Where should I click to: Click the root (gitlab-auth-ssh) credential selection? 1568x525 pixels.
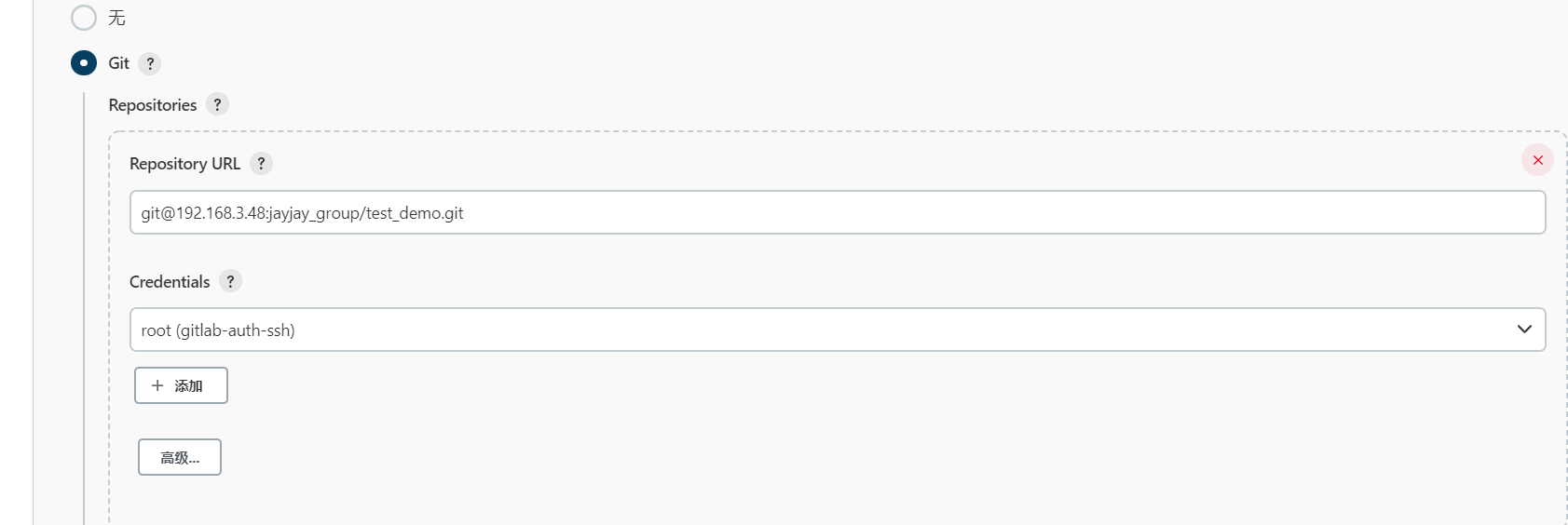[218, 330]
